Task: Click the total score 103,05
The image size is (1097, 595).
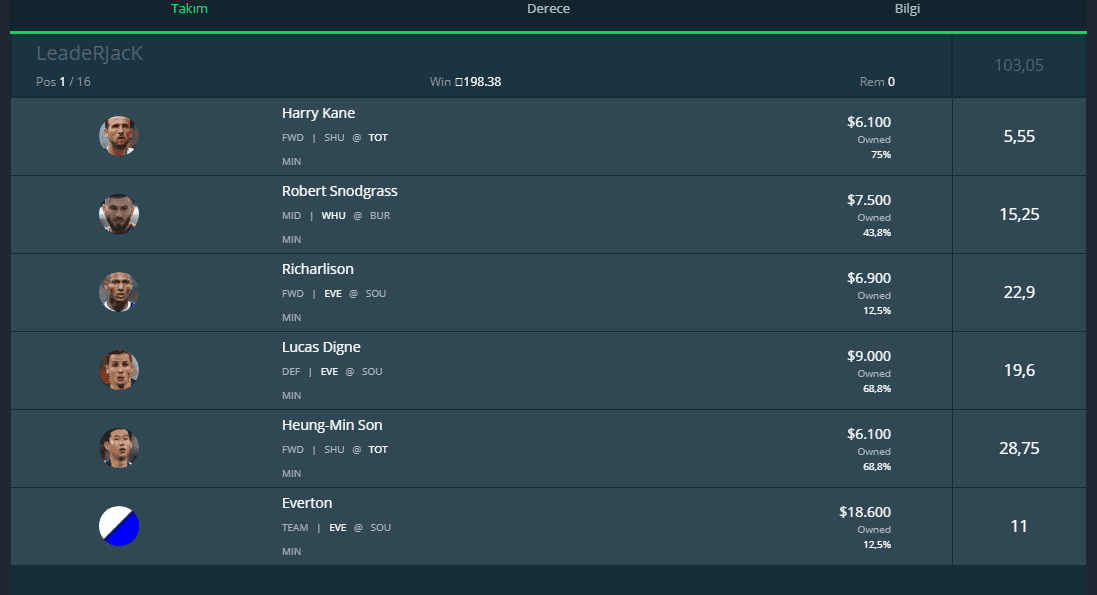Action: pyautogui.click(x=1019, y=65)
